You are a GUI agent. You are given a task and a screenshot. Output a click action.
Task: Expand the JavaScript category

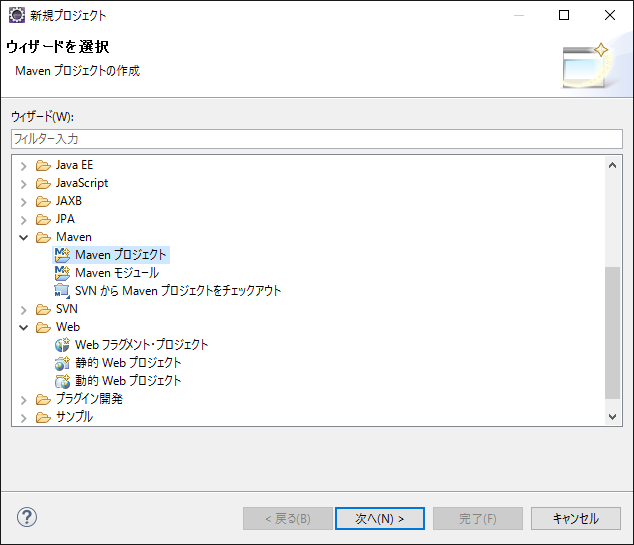coord(24,184)
